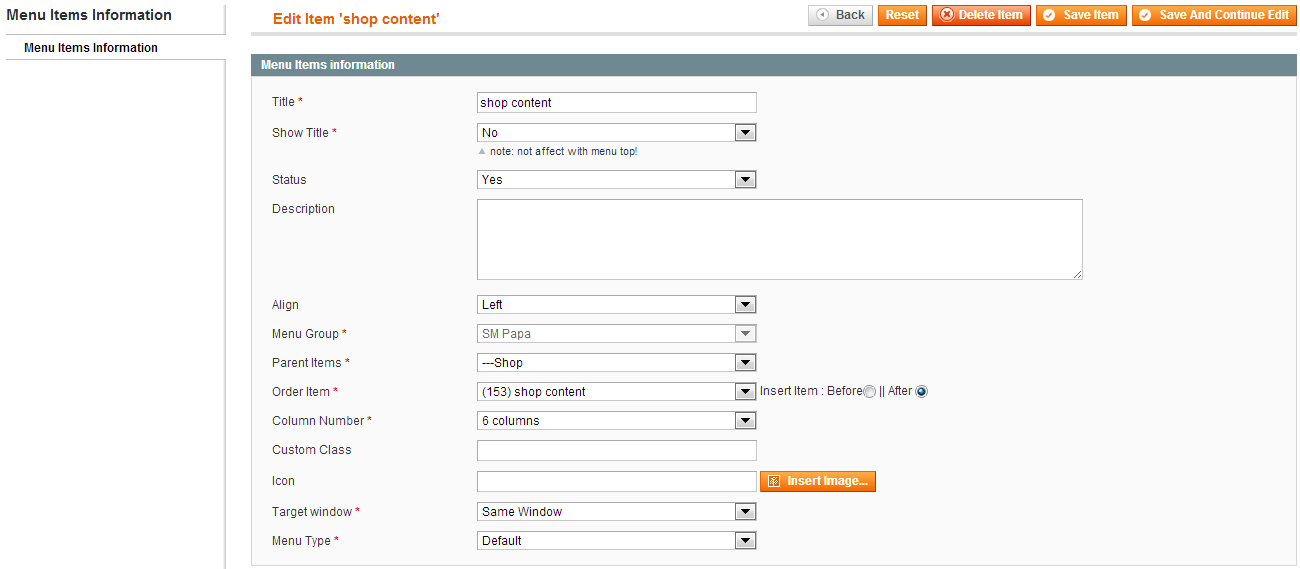
Task: Open the Parent Items dropdown
Action: [617, 363]
